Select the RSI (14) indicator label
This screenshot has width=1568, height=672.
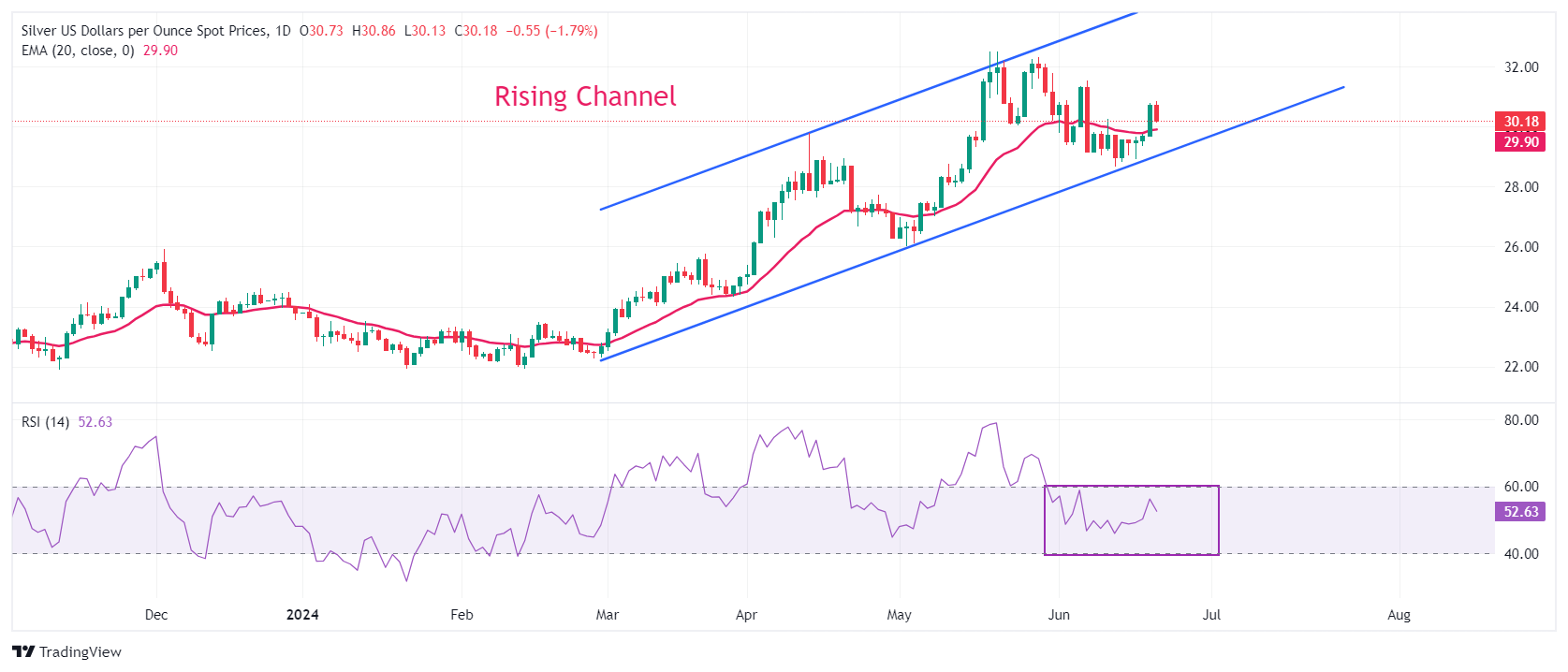45,422
